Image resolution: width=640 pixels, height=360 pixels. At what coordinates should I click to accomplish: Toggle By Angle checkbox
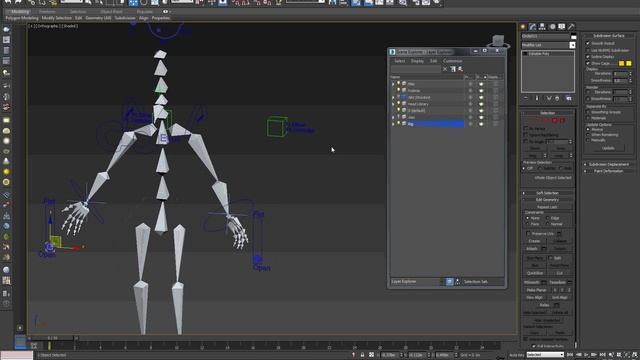pos(526,141)
